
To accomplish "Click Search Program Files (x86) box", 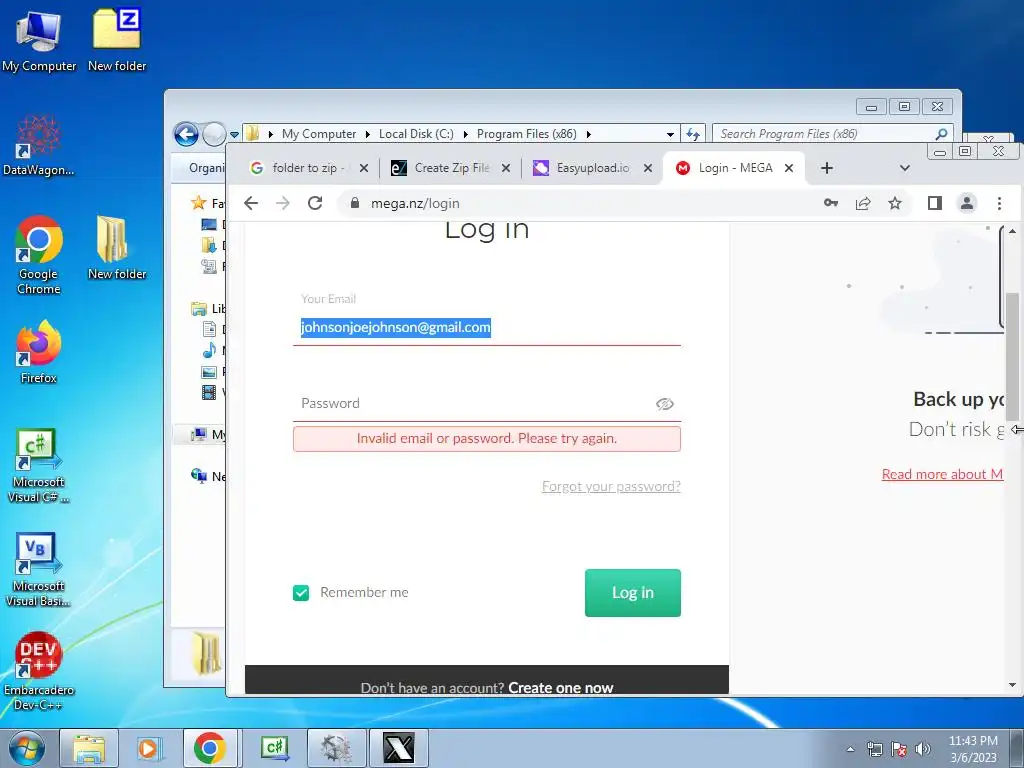I will 823,134.
